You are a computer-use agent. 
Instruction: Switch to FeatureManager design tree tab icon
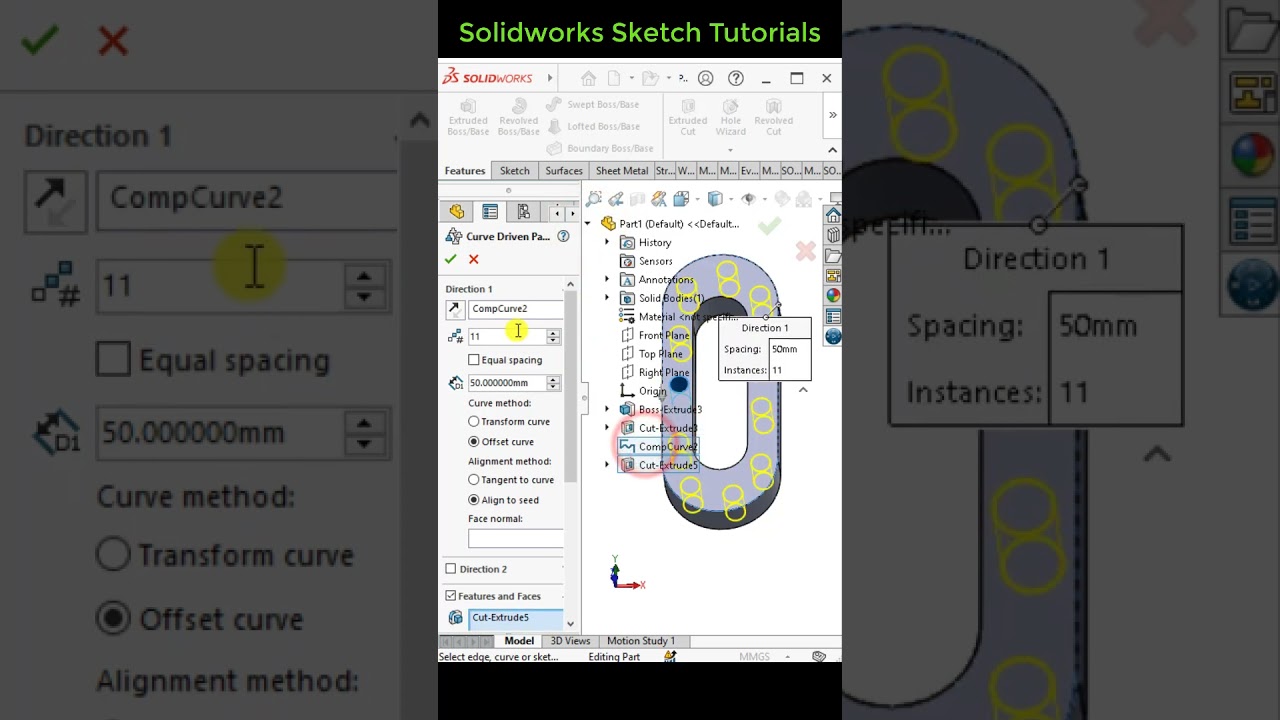coord(457,212)
